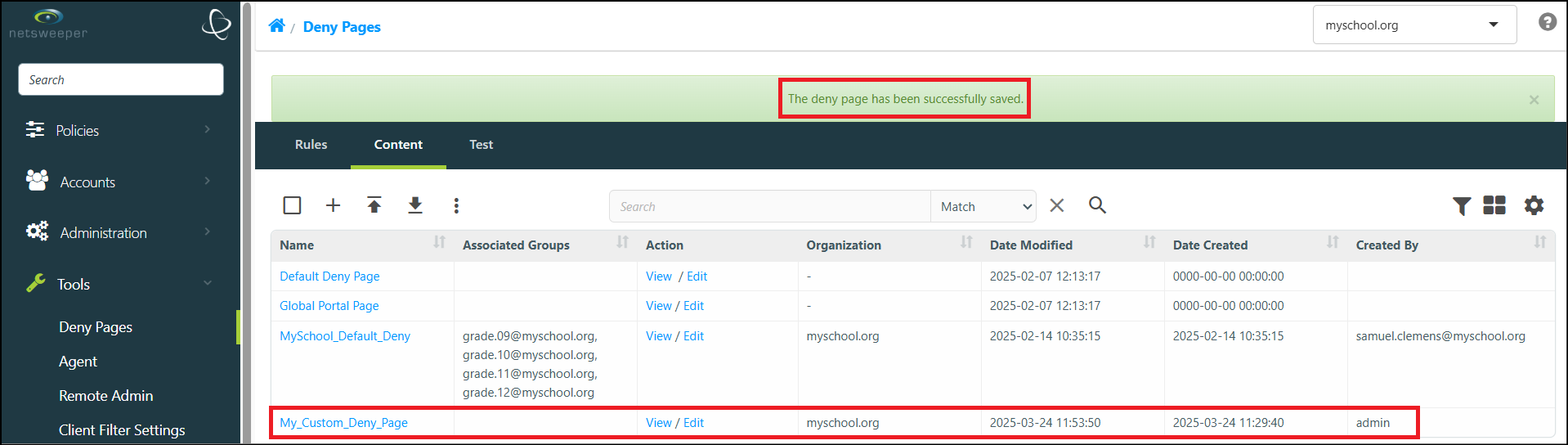Switch to the Test tab
The height and width of the screenshot is (445, 1568).
[x=481, y=145]
